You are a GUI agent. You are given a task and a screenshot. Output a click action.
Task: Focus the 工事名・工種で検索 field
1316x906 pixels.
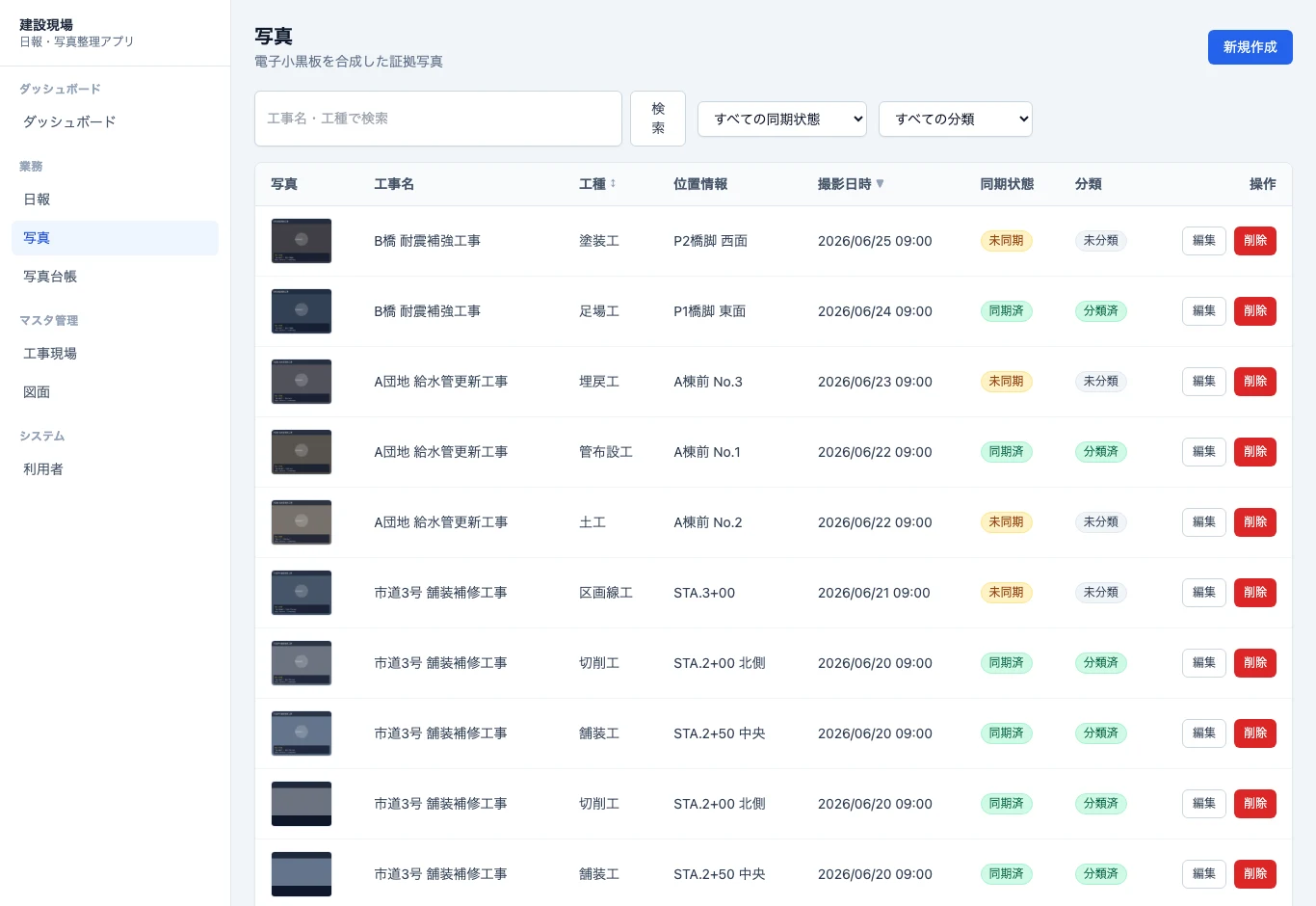tap(438, 119)
